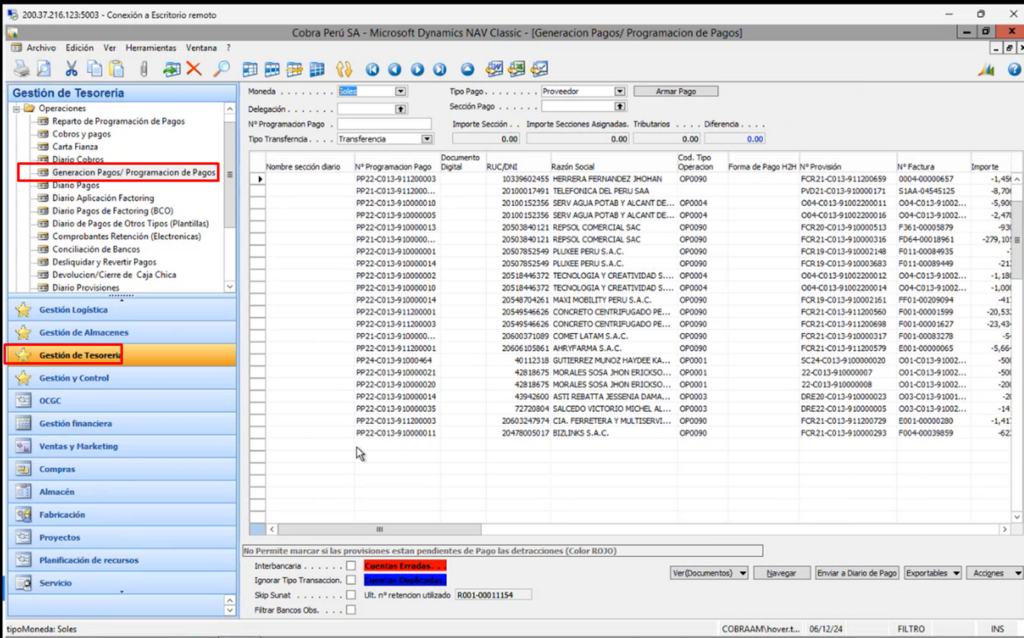Click the Copy toolbar icon
Image resolution: width=1024 pixels, height=638 pixels.
point(95,69)
